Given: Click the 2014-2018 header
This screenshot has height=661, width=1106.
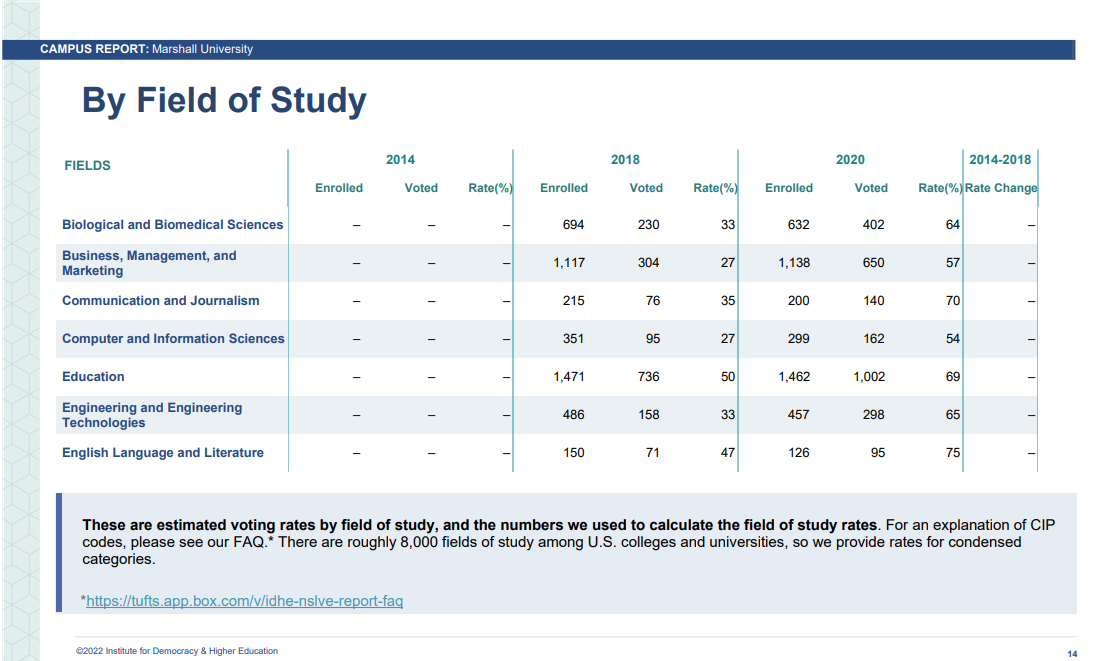Looking at the screenshot, I should pyautogui.click(x=999, y=160).
